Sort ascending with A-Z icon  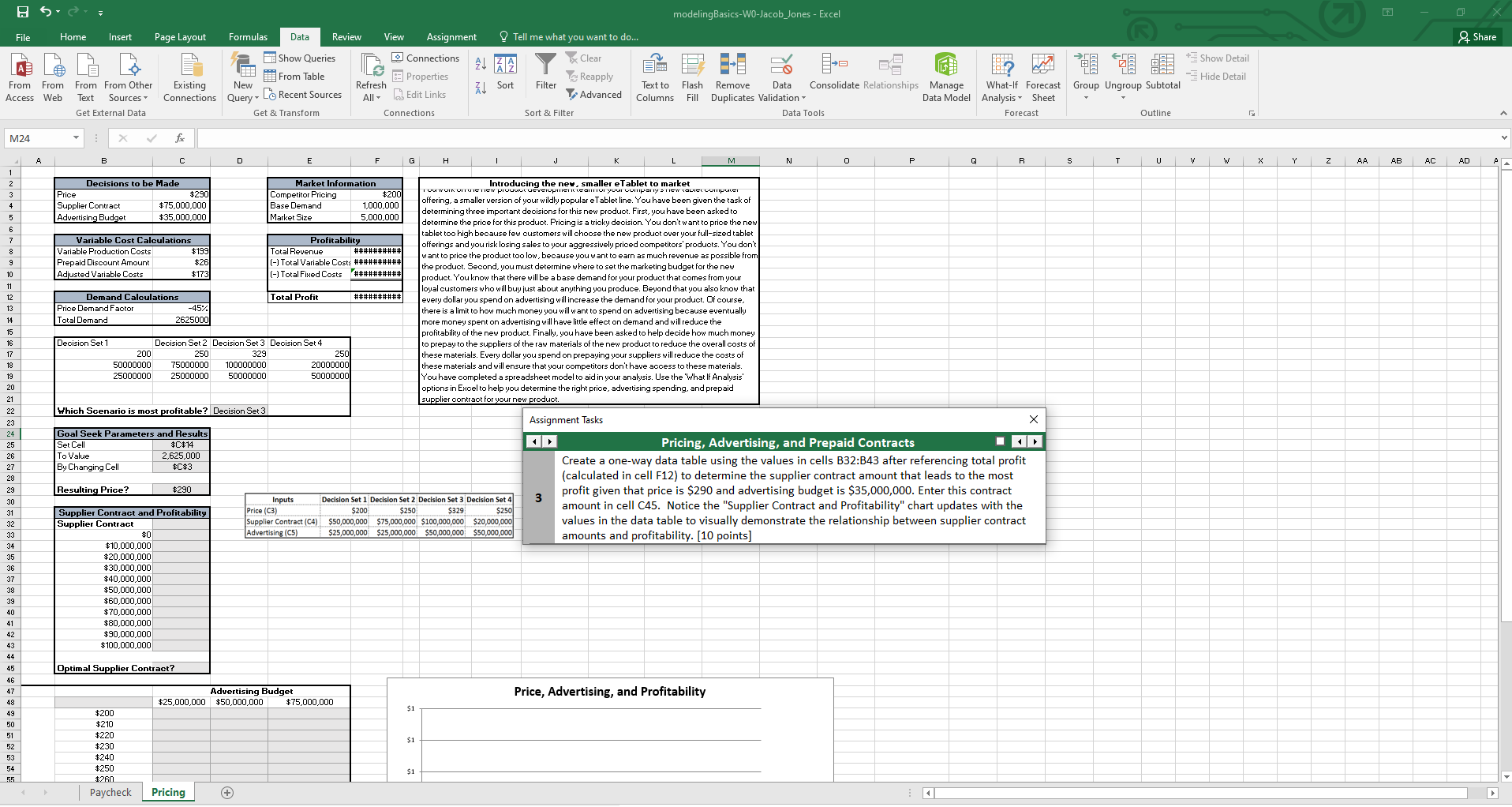(x=480, y=63)
